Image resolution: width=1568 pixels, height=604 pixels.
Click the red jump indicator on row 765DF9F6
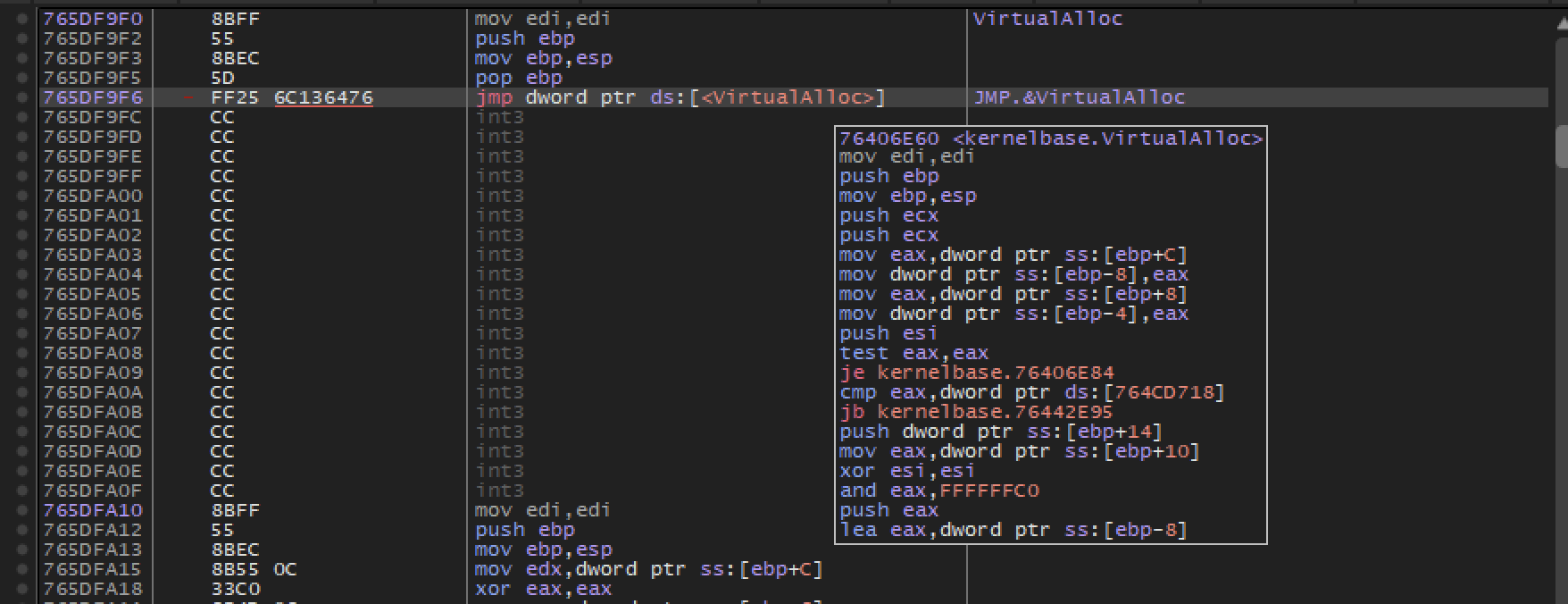pyautogui.click(x=188, y=97)
